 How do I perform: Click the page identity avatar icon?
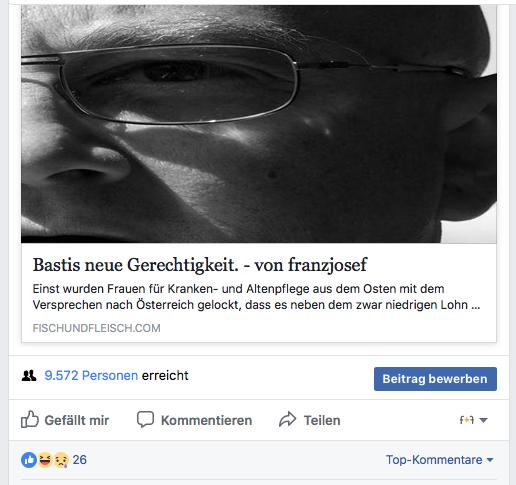pyautogui.click(x=467, y=420)
